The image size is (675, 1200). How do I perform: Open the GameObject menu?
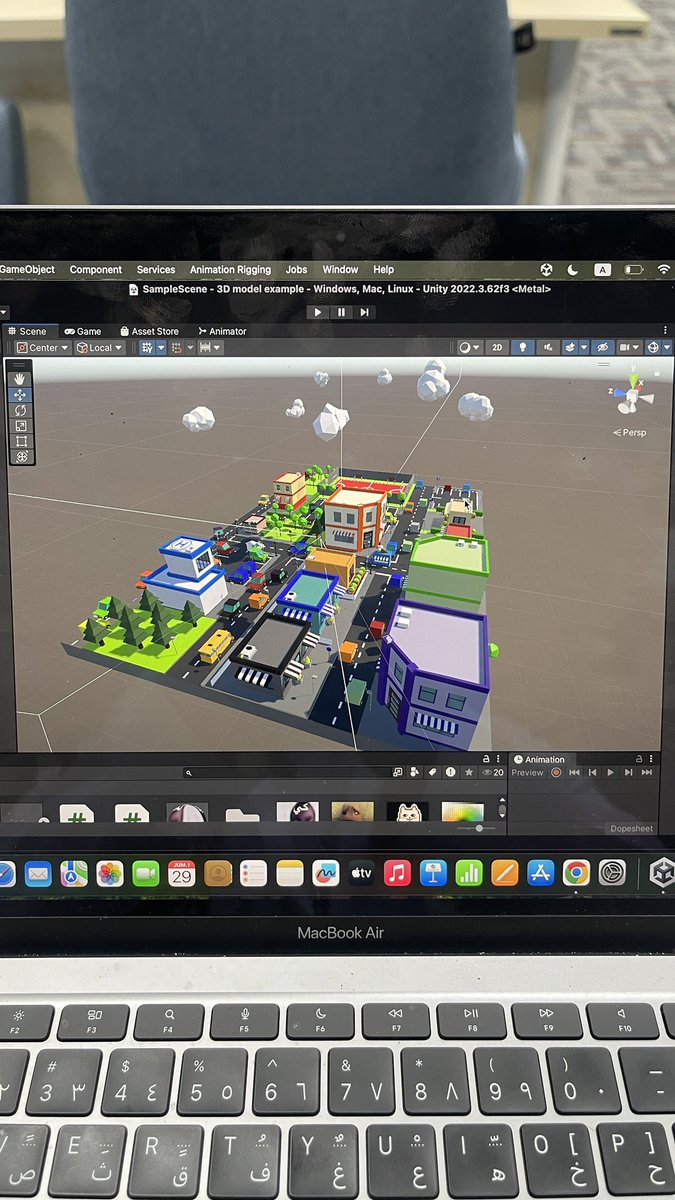(28, 270)
